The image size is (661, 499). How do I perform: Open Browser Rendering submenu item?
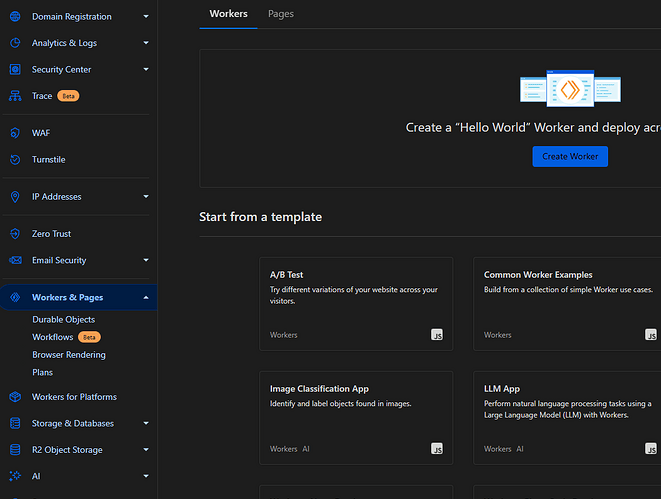[69, 355]
